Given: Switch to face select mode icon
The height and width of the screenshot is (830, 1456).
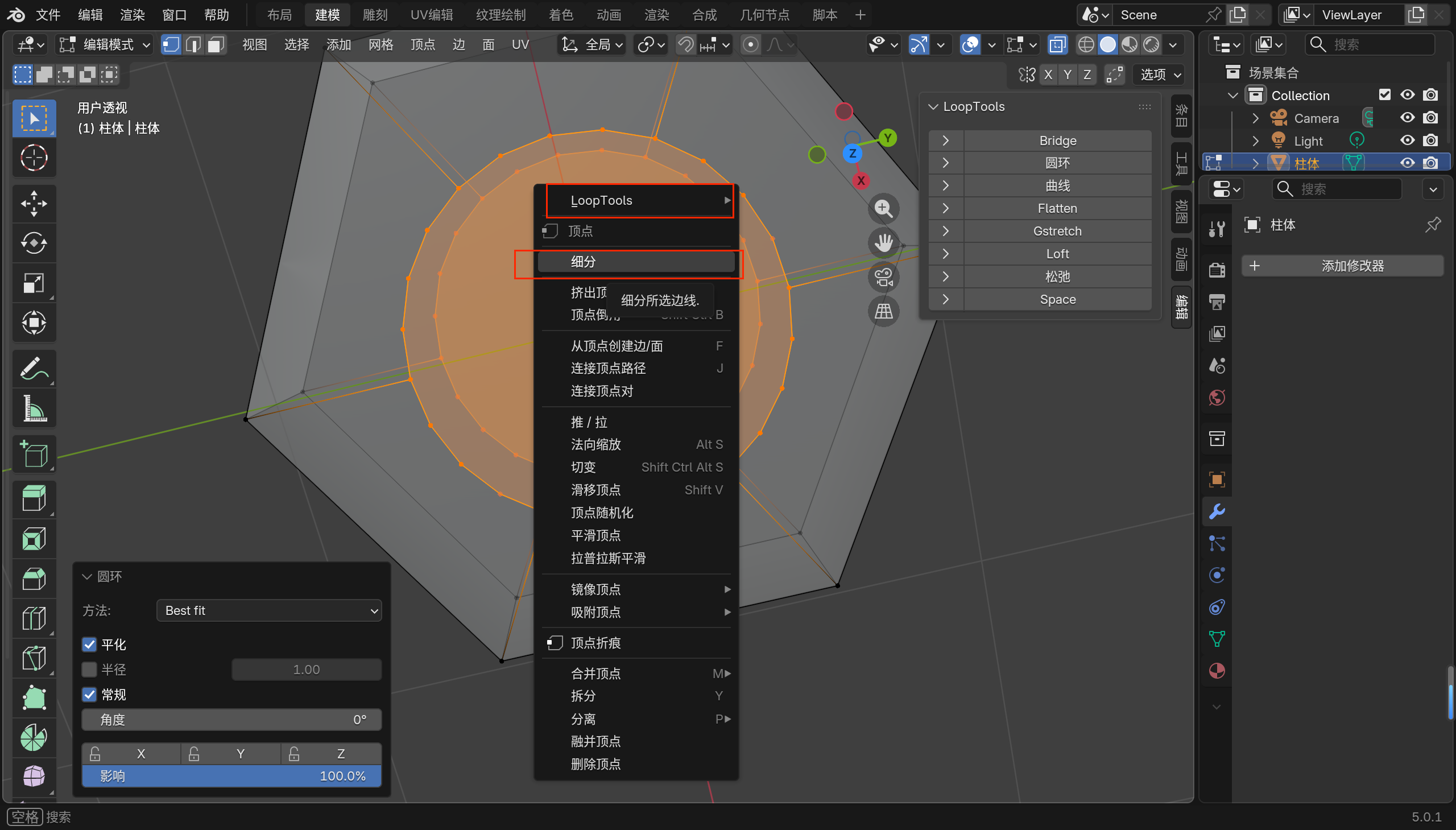Looking at the screenshot, I should coord(216,44).
